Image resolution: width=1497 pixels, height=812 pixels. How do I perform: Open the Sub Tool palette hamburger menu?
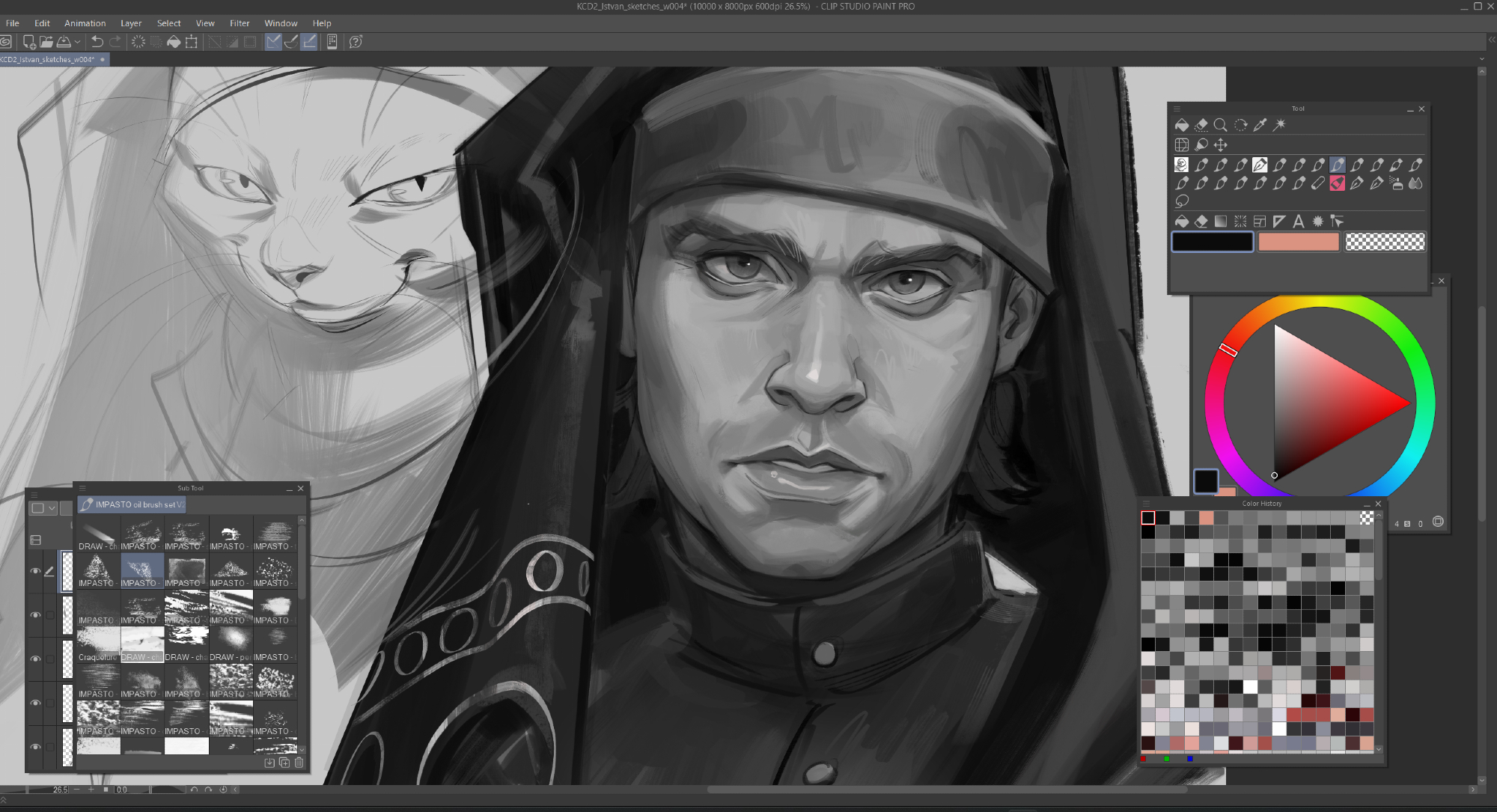point(83,488)
